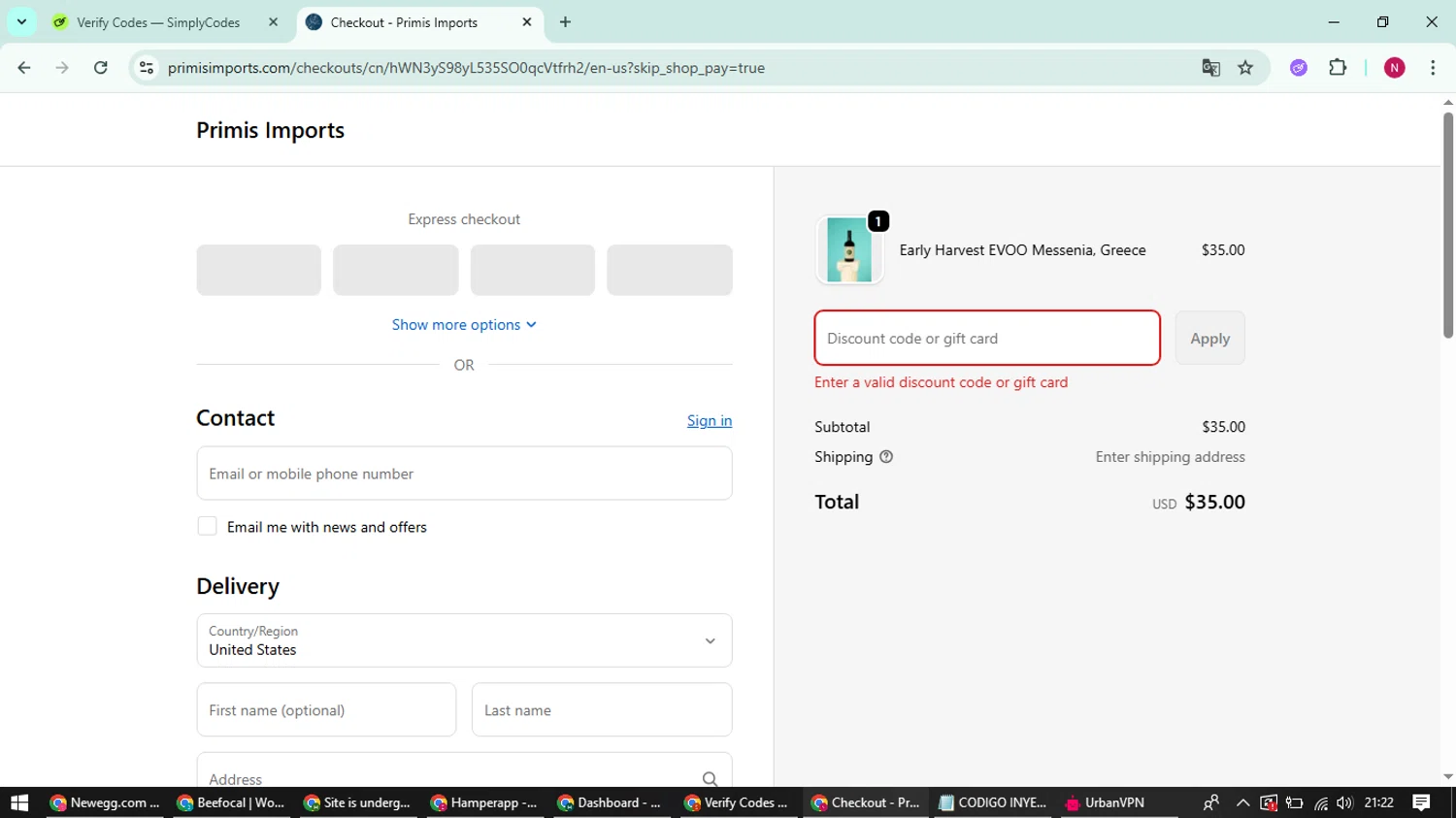
Task: Focus the Last name field
Action: pyautogui.click(x=602, y=709)
